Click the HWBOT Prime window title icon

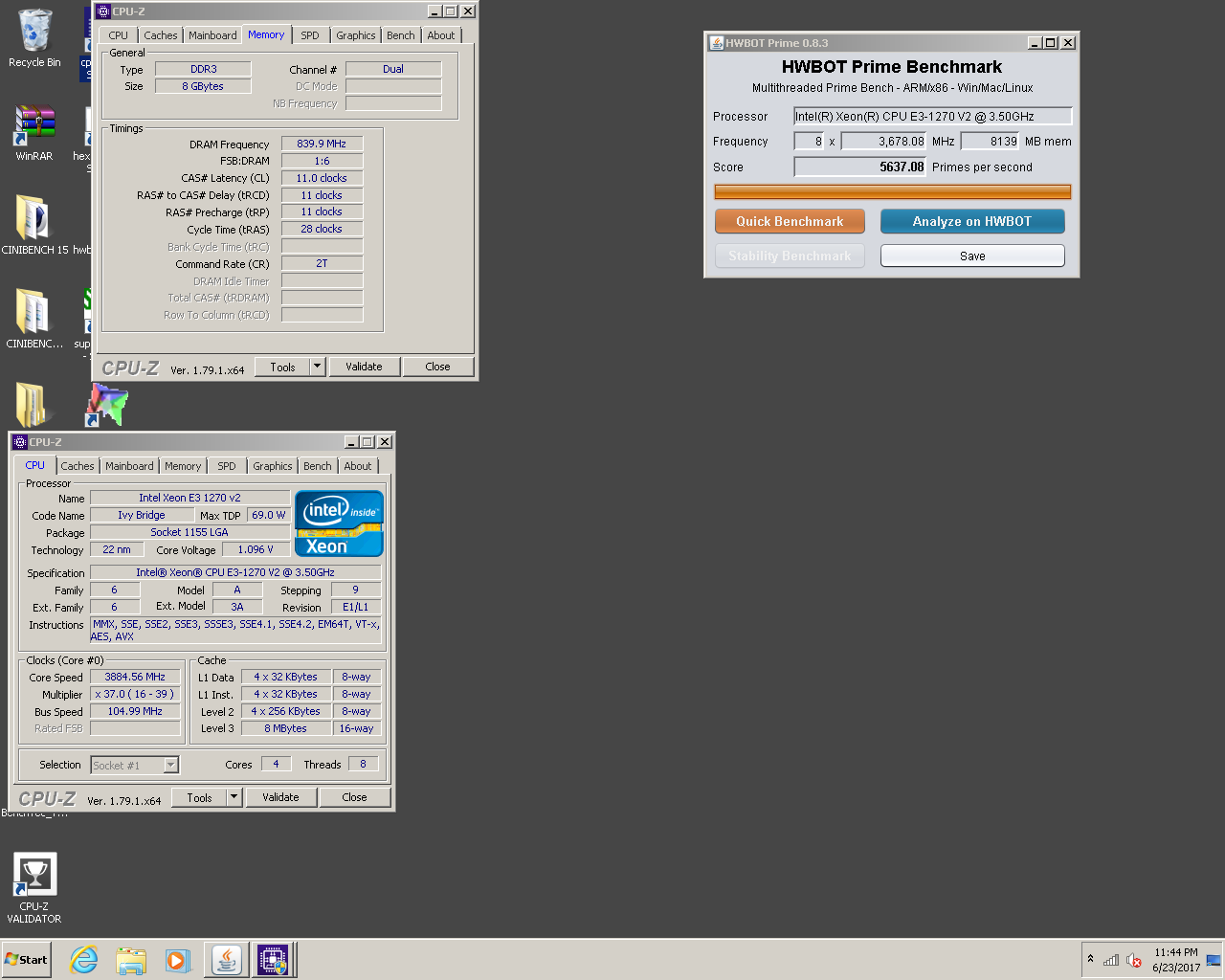click(x=716, y=43)
